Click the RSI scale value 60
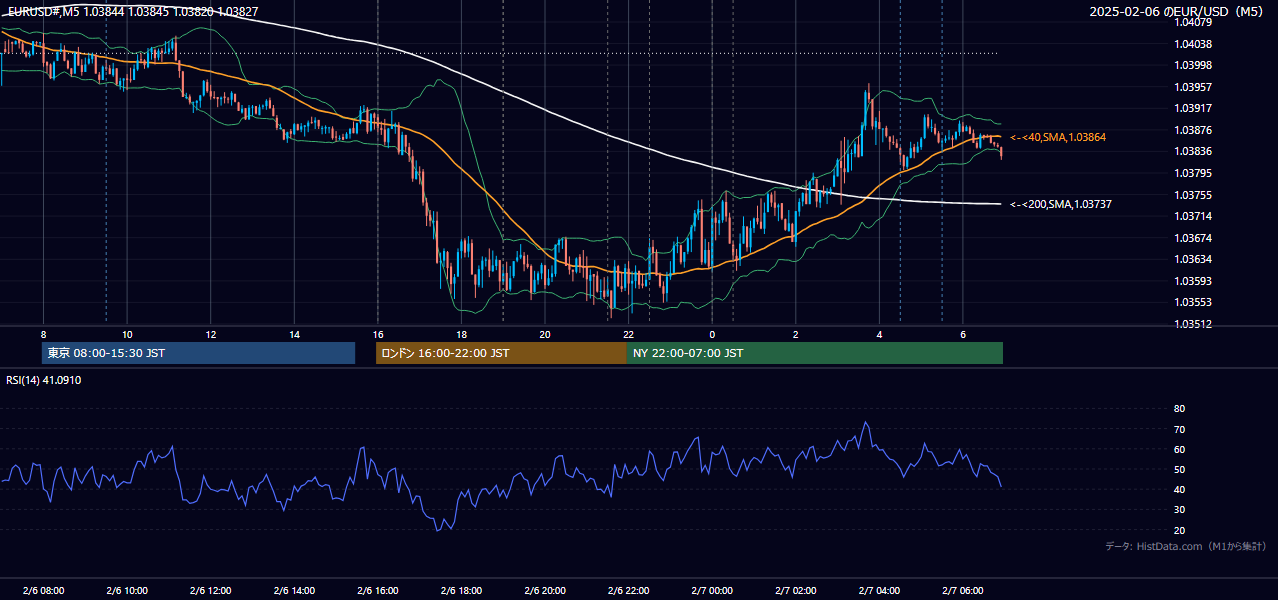Viewport: 1278px width, 600px height. (1180, 449)
